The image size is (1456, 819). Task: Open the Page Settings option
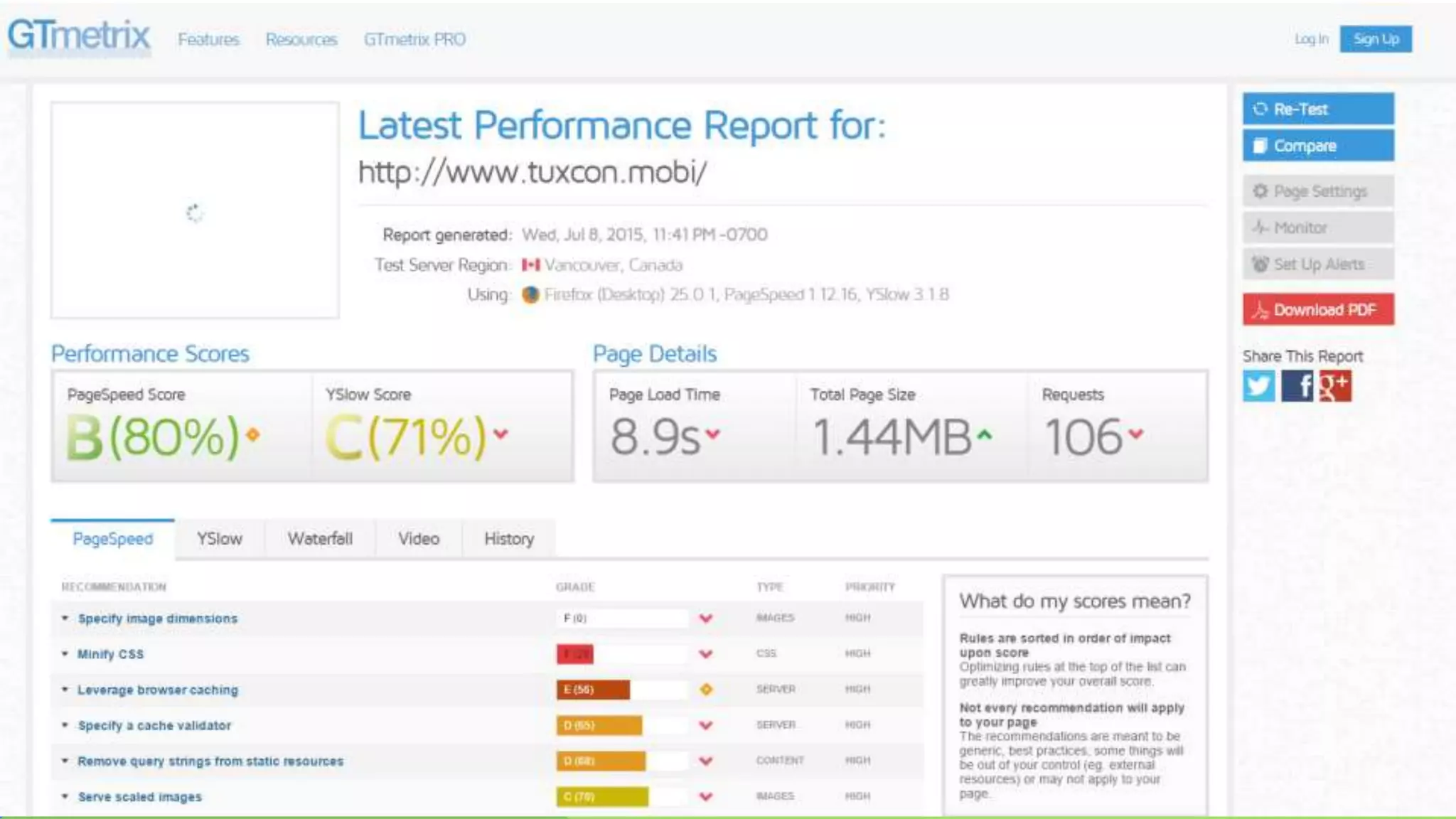click(1317, 191)
